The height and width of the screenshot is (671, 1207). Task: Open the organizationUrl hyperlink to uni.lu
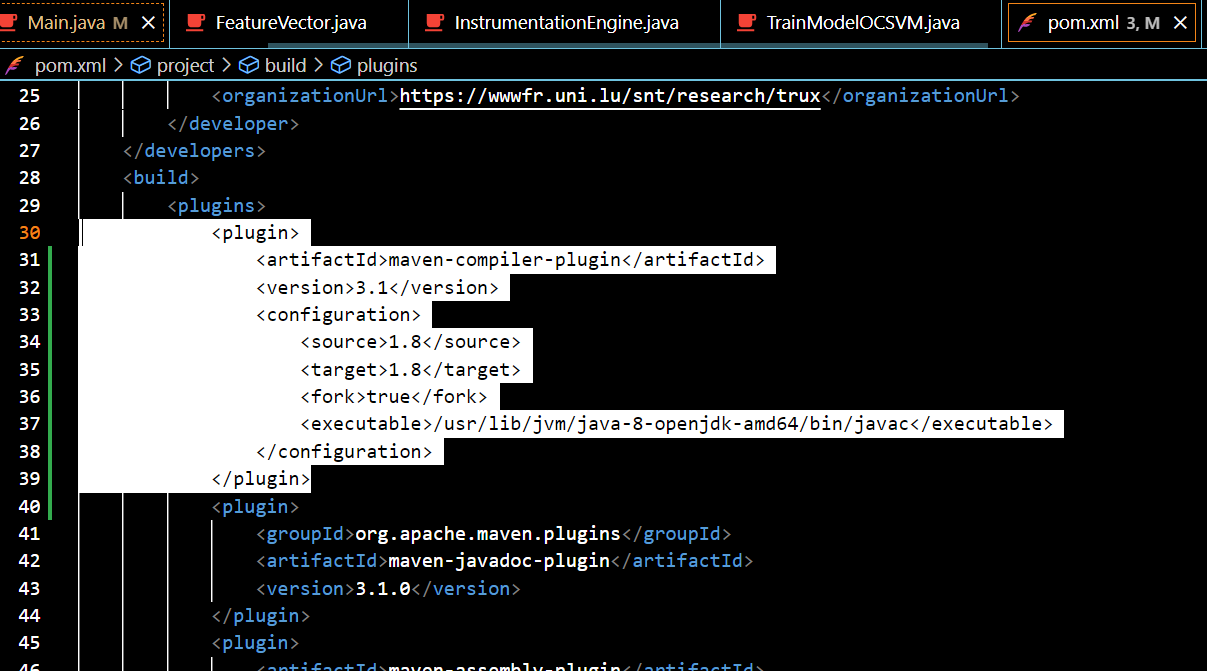[x=610, y=95]
